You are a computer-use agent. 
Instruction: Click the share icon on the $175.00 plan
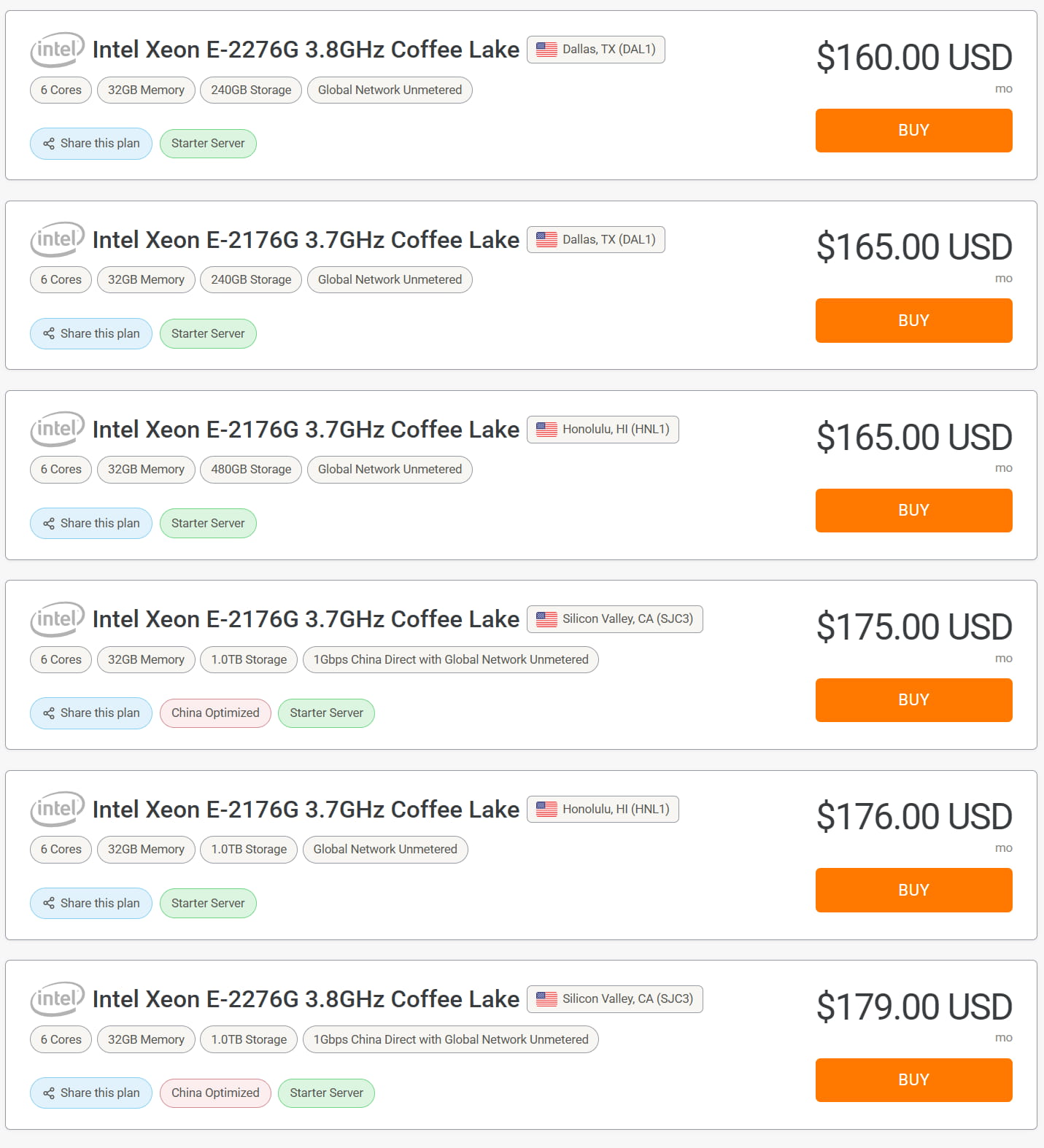click(x=49, y=713)
